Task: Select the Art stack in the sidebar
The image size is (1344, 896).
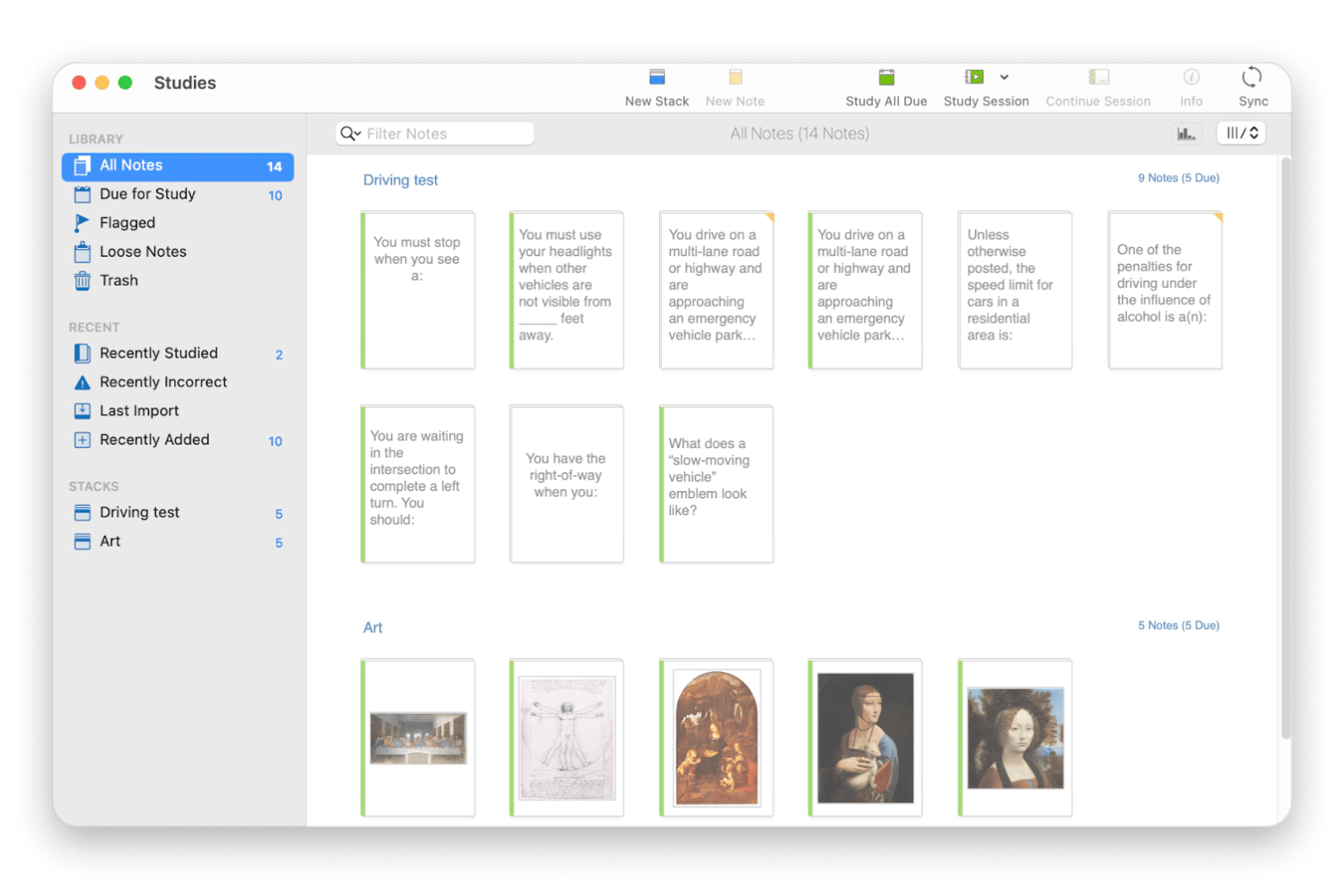Action: 109,541
